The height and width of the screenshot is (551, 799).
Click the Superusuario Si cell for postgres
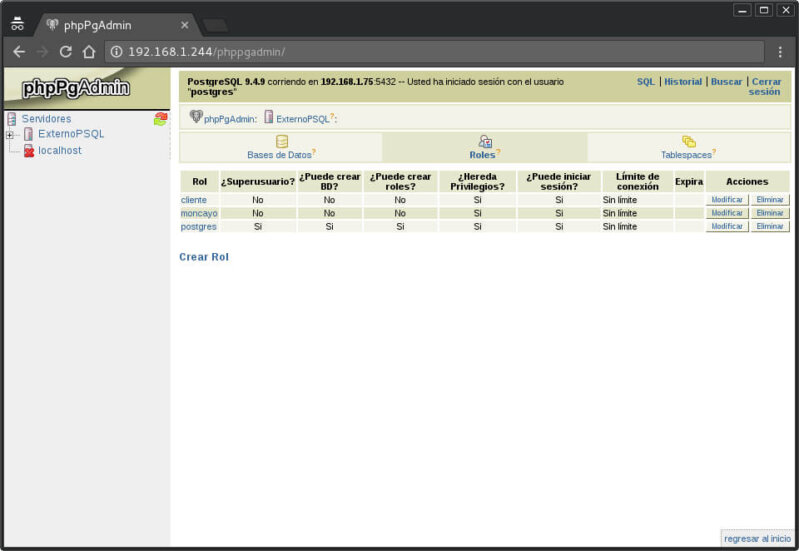[x=258, y=226]
